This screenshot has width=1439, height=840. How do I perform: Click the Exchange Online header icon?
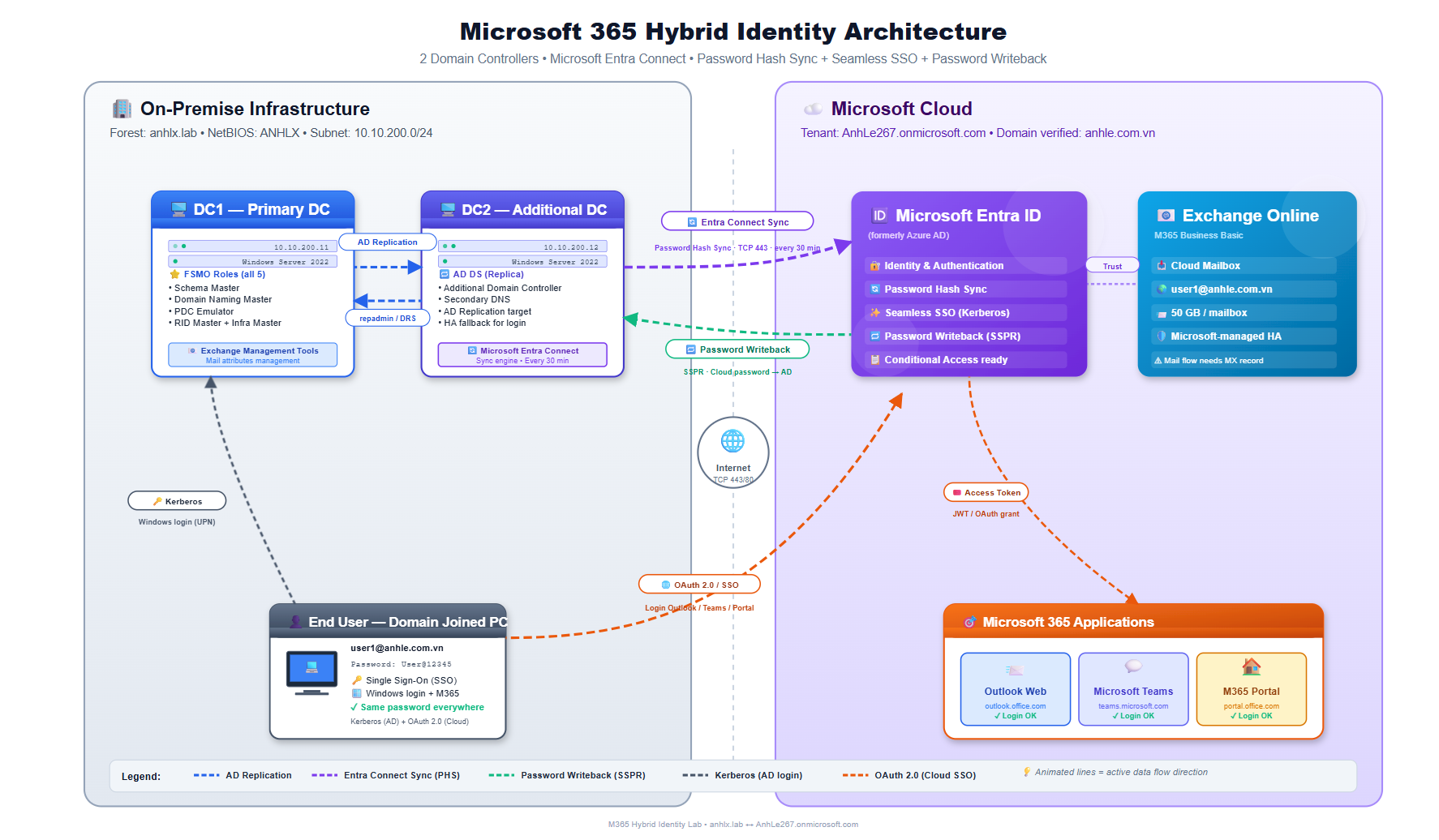(x=1166, y=216)
